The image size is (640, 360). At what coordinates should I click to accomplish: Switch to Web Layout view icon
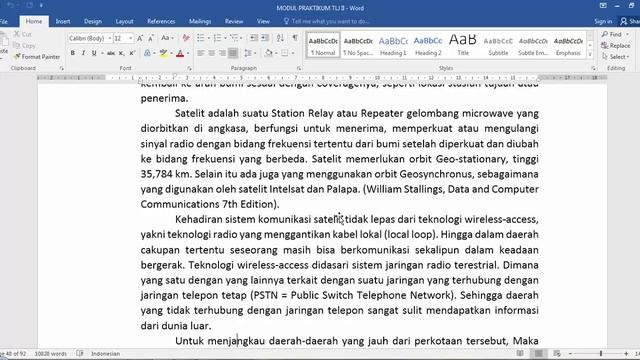pos(557,353)
